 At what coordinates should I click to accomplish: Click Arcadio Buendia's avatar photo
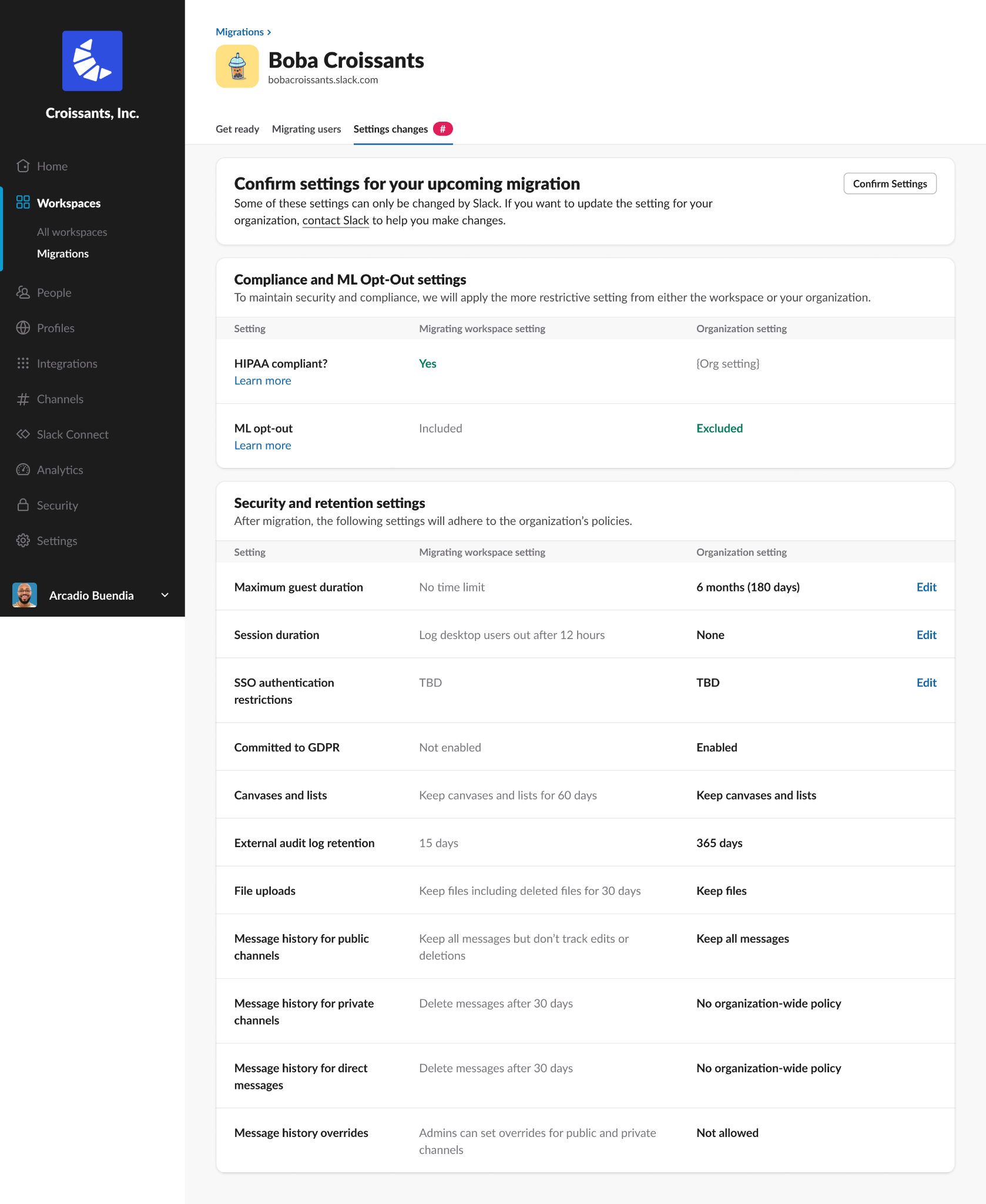pyautogui.click(x=25, y=595)
